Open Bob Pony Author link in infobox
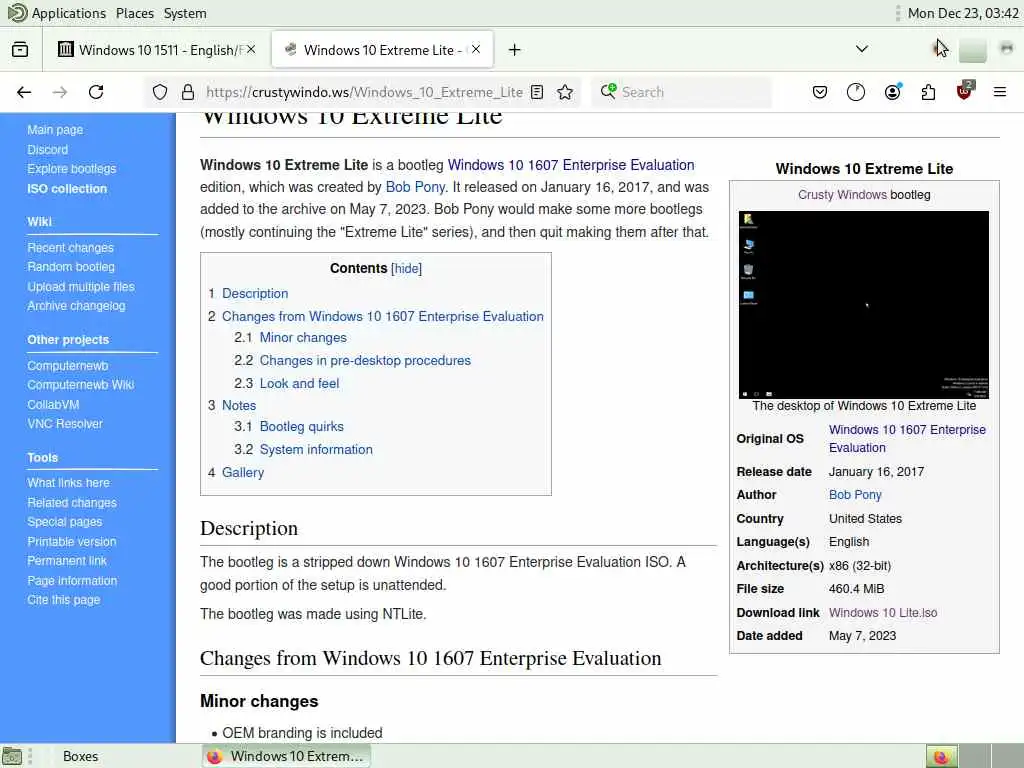Image resolution: width=1024 pixels, height=768 pixels. 856,495
